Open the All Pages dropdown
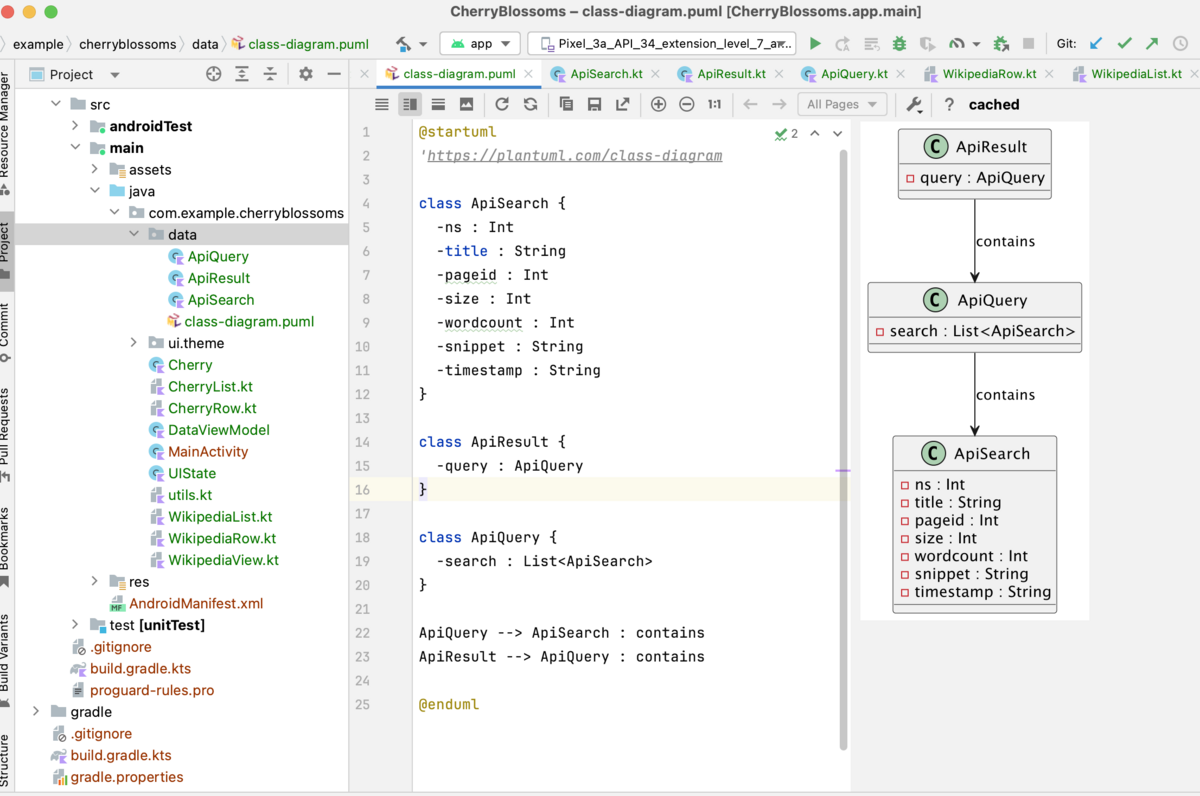 [842, 104]
